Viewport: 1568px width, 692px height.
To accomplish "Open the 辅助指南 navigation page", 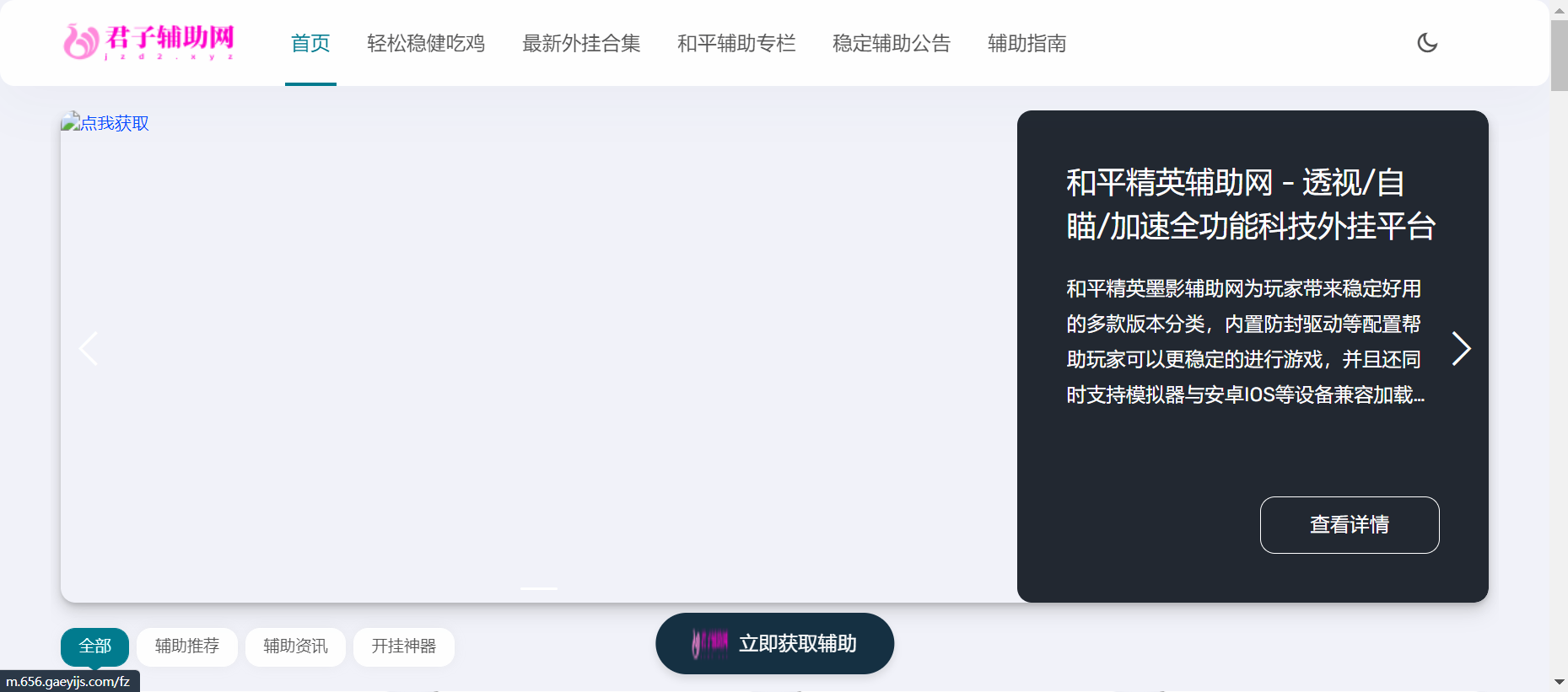I will pos(1026,43).
